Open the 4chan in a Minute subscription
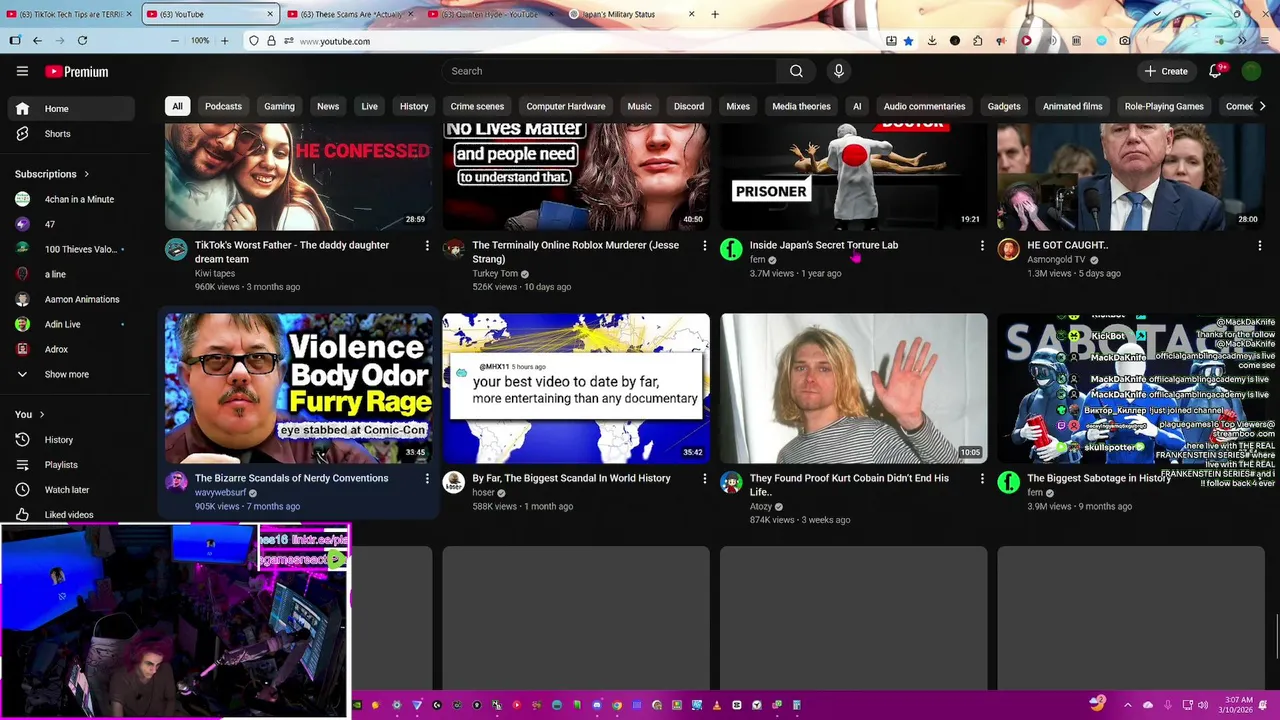The width and height of the screenshot is (1280, 720). (x=70, y=199)
